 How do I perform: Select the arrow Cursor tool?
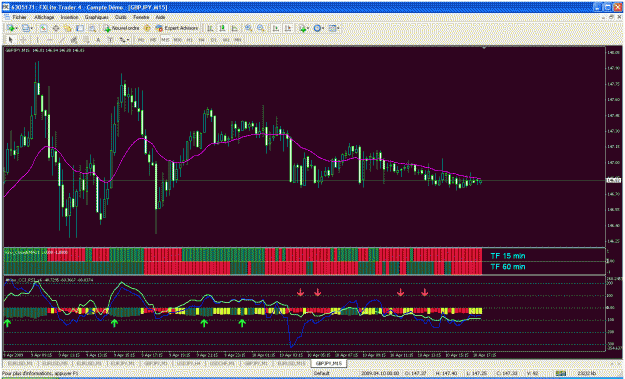pos(10,39)
